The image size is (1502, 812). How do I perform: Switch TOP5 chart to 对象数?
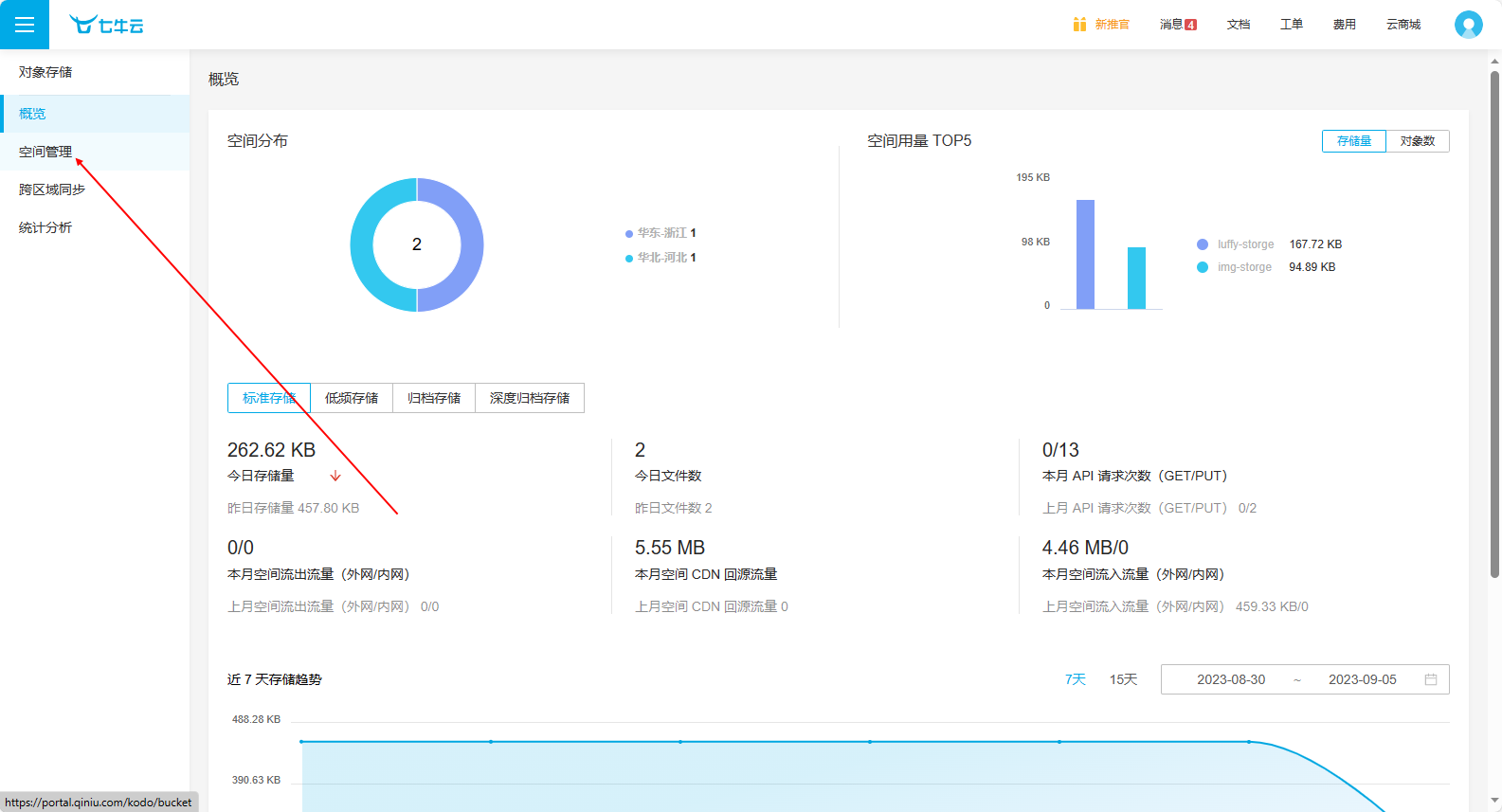click(x=1418, y=141)
